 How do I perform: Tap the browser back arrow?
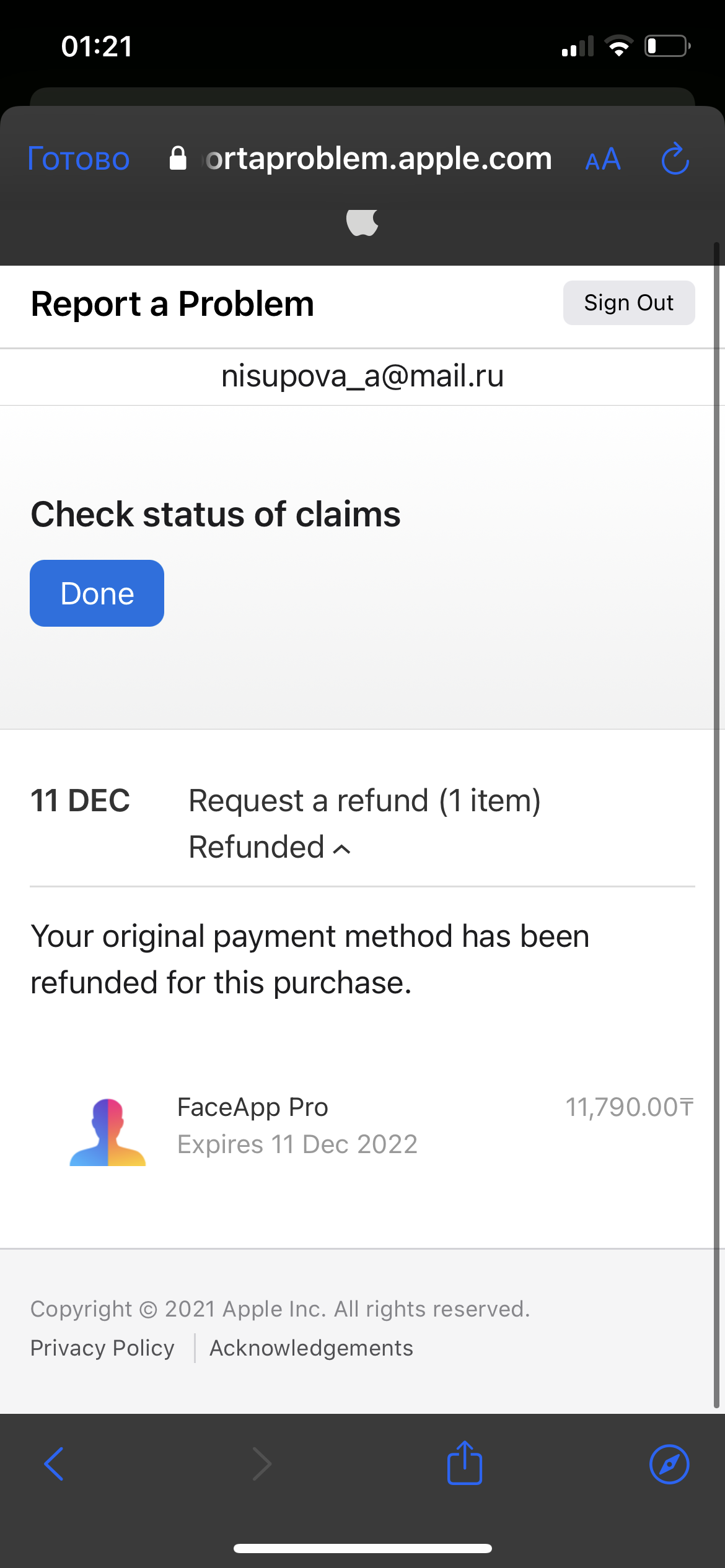[x=54, y=1464]
